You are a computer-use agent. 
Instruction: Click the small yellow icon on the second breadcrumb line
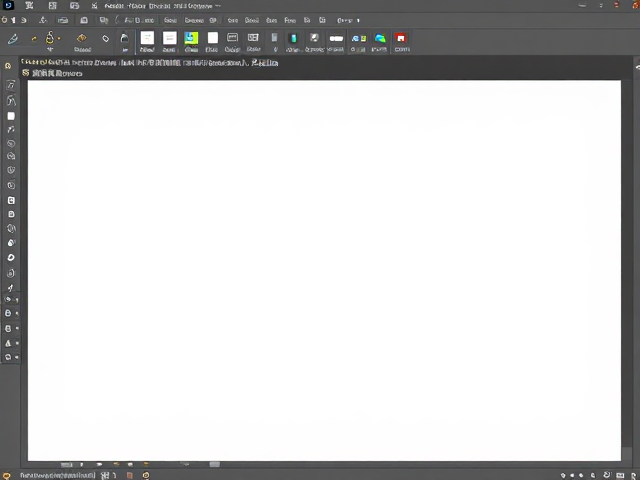(x=26, y=73)
